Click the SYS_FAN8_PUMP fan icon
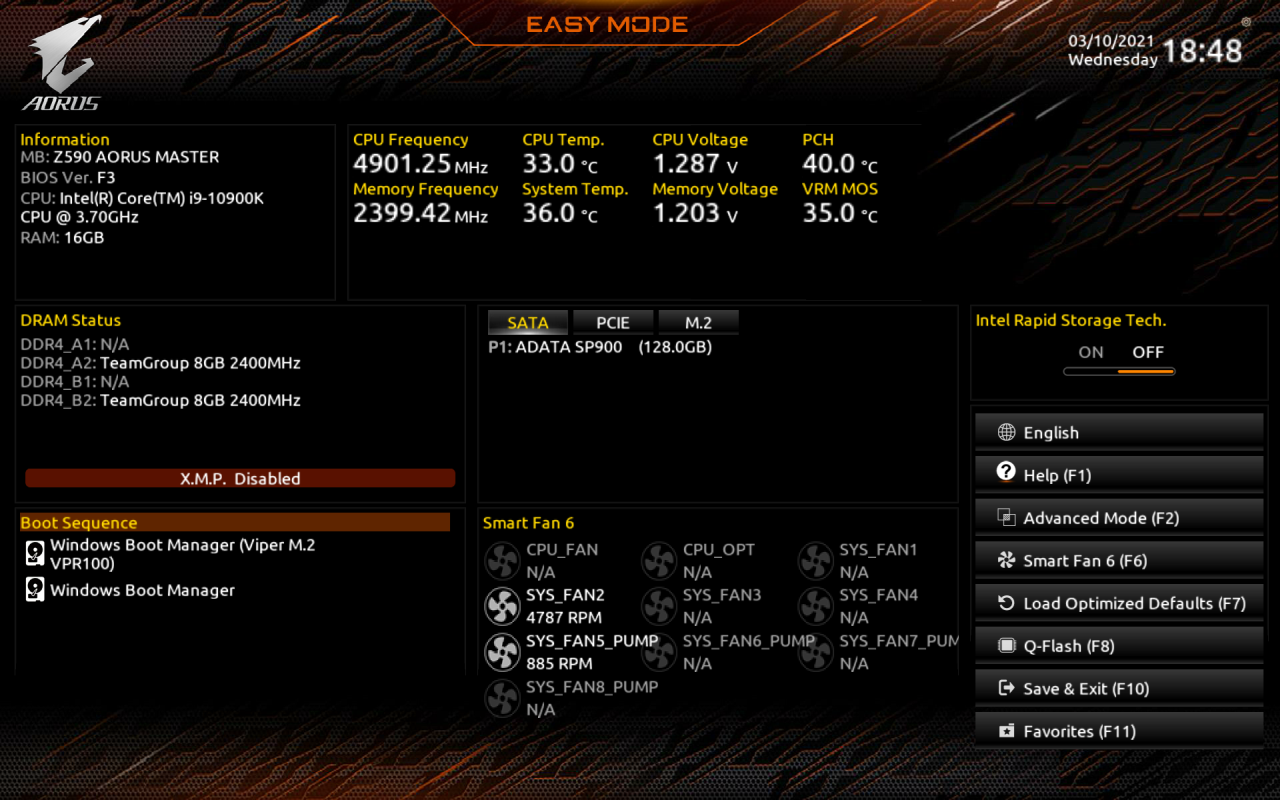This screenshot has height=800, width=1280. click(x=502, y=698)
